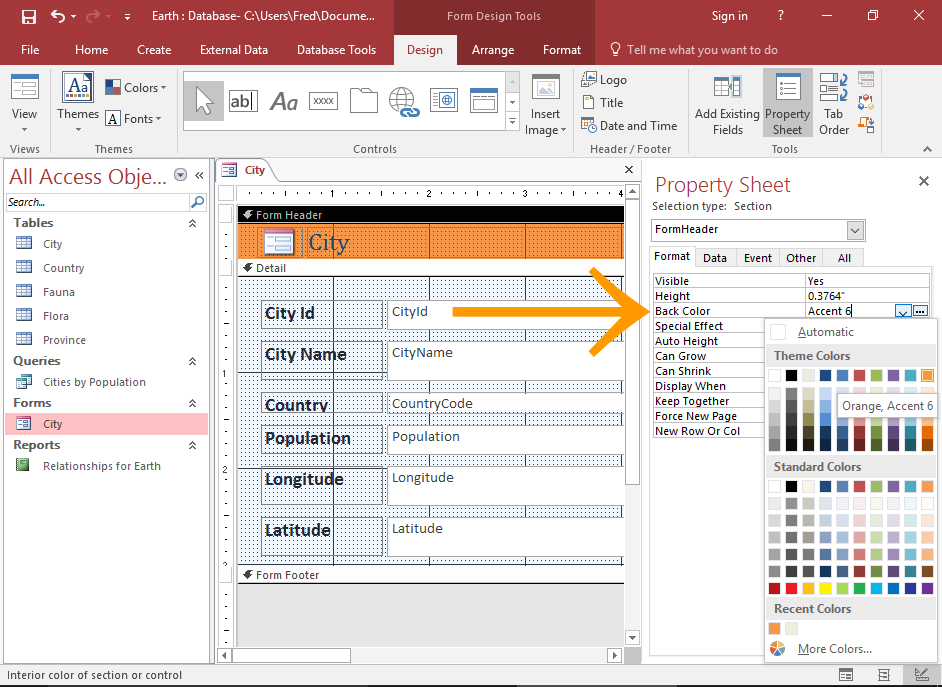The width and height of the screenshot is (942, 687).
Task: Insert Date and Time into header
Action: click(x=637, y=126)
